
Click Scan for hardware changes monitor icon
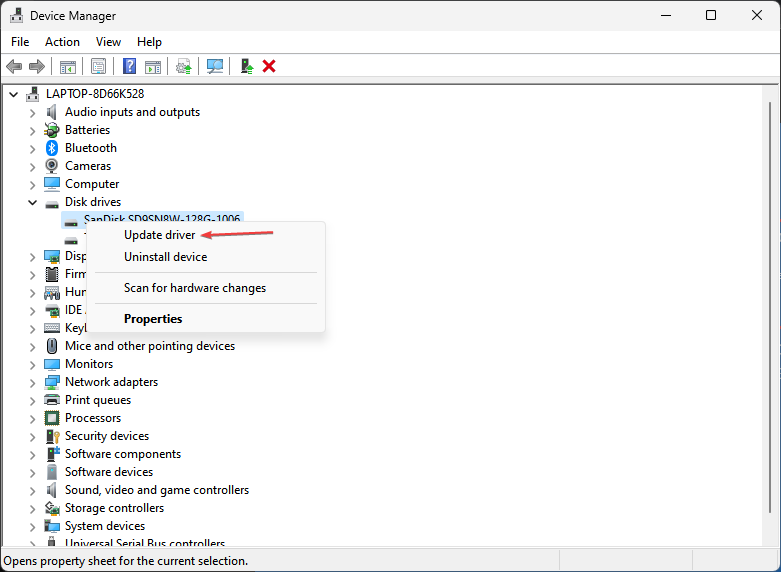(x=214, y=66)
